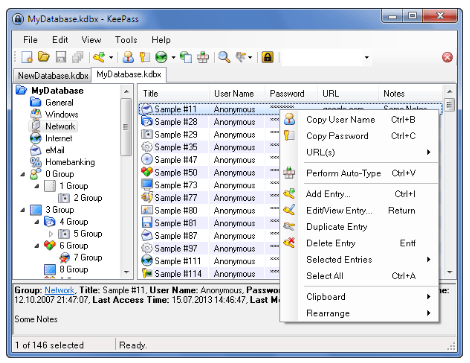Click the Copy Password toolbar icon
This screenshot has width=470, height=363.
point(145,57)
